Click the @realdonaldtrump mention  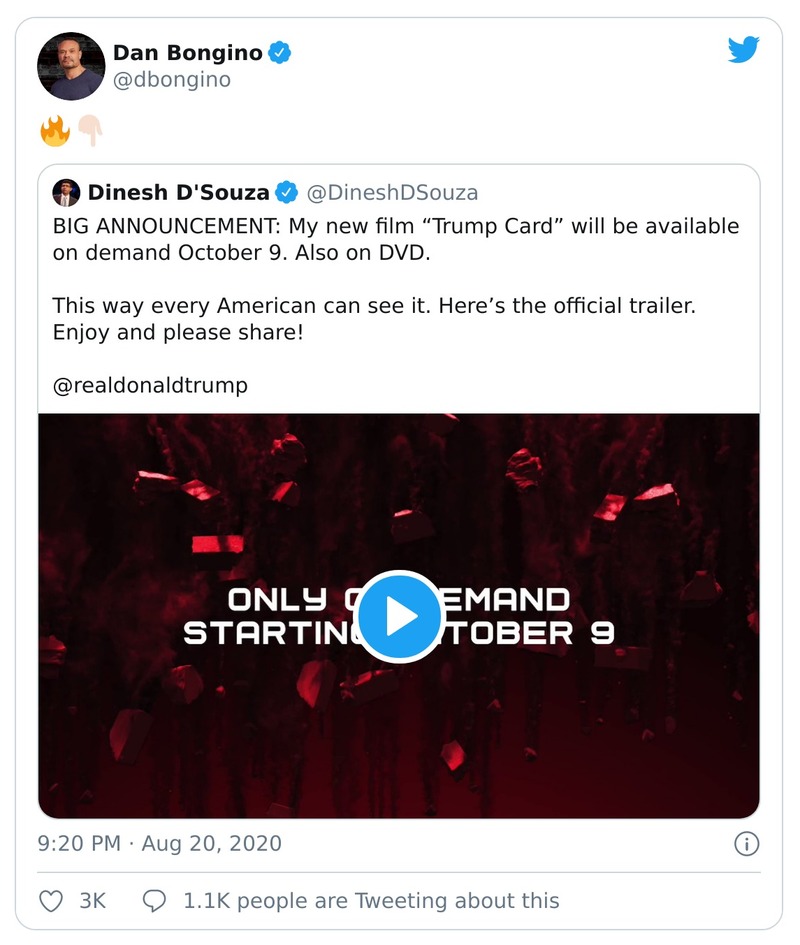tap(150, 385)
